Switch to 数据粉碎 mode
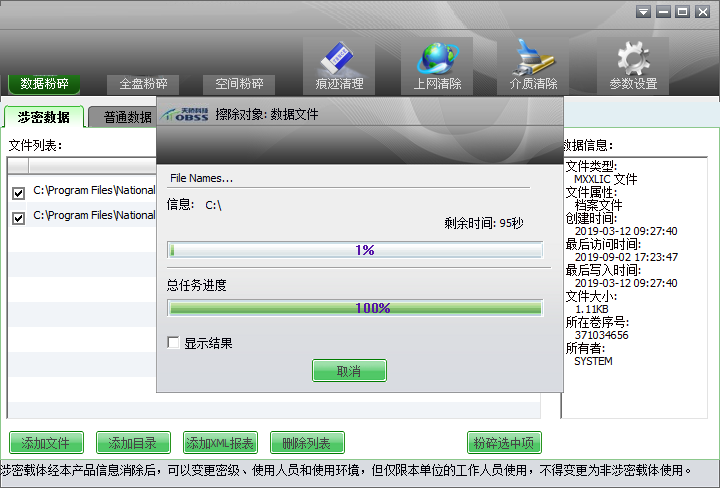The image size is (720, 488). click(44, 84)
